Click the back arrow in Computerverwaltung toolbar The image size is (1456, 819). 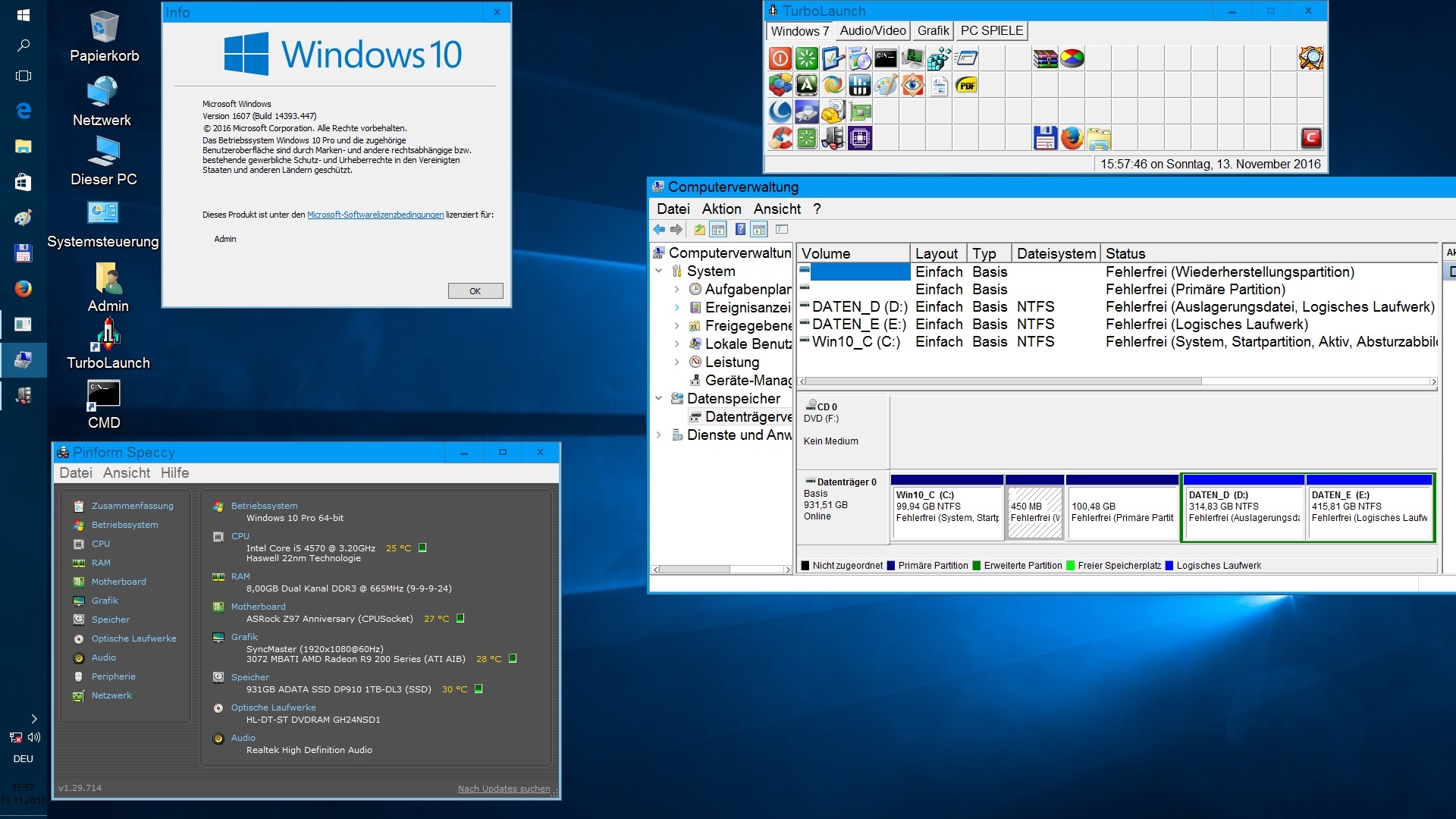click(658, 230)
